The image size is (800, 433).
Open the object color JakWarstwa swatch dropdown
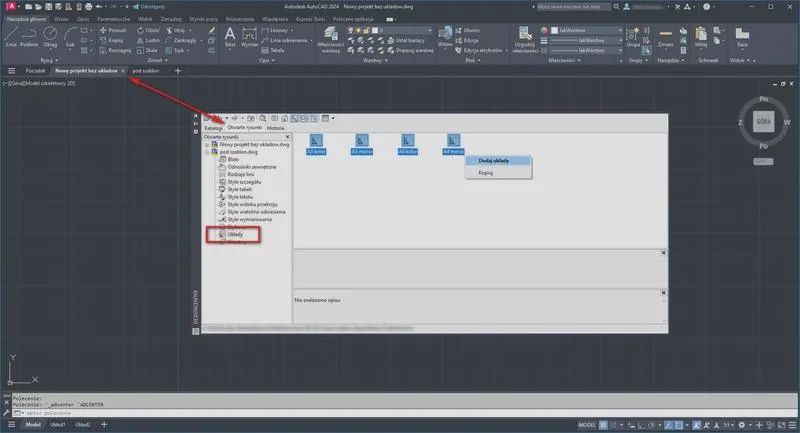587,30
